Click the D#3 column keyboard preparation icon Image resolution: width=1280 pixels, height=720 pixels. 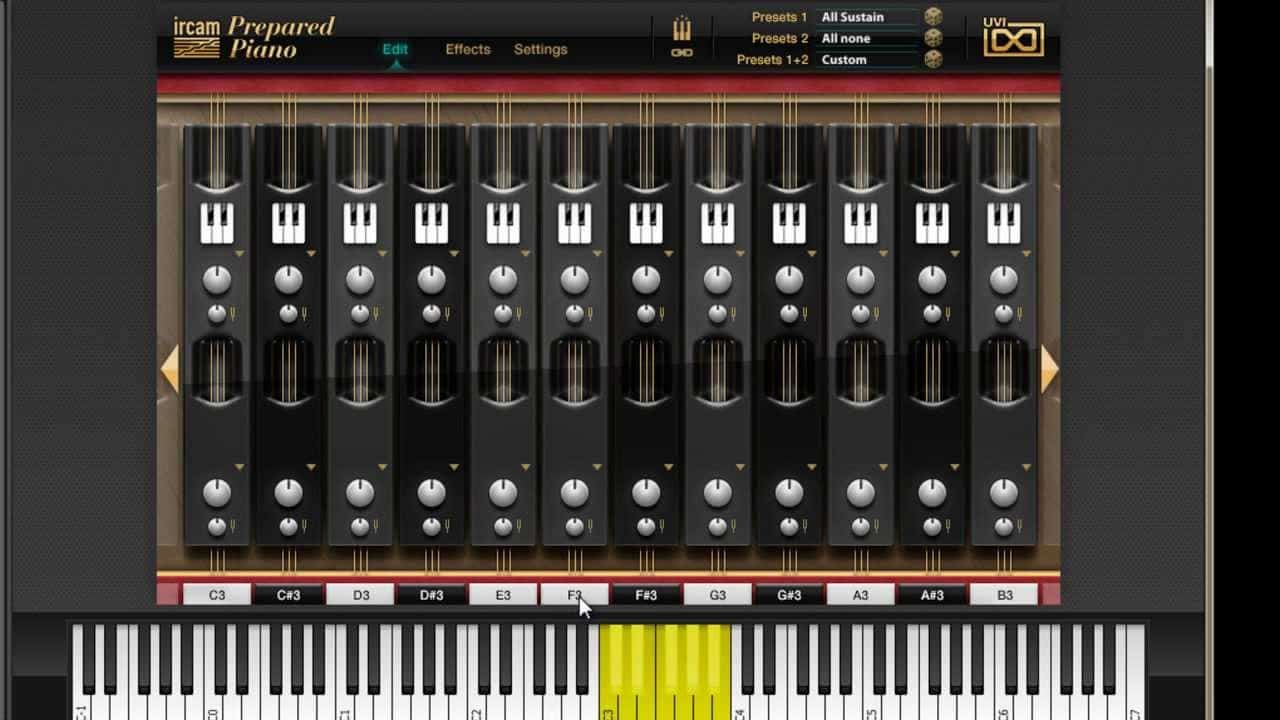432,224
